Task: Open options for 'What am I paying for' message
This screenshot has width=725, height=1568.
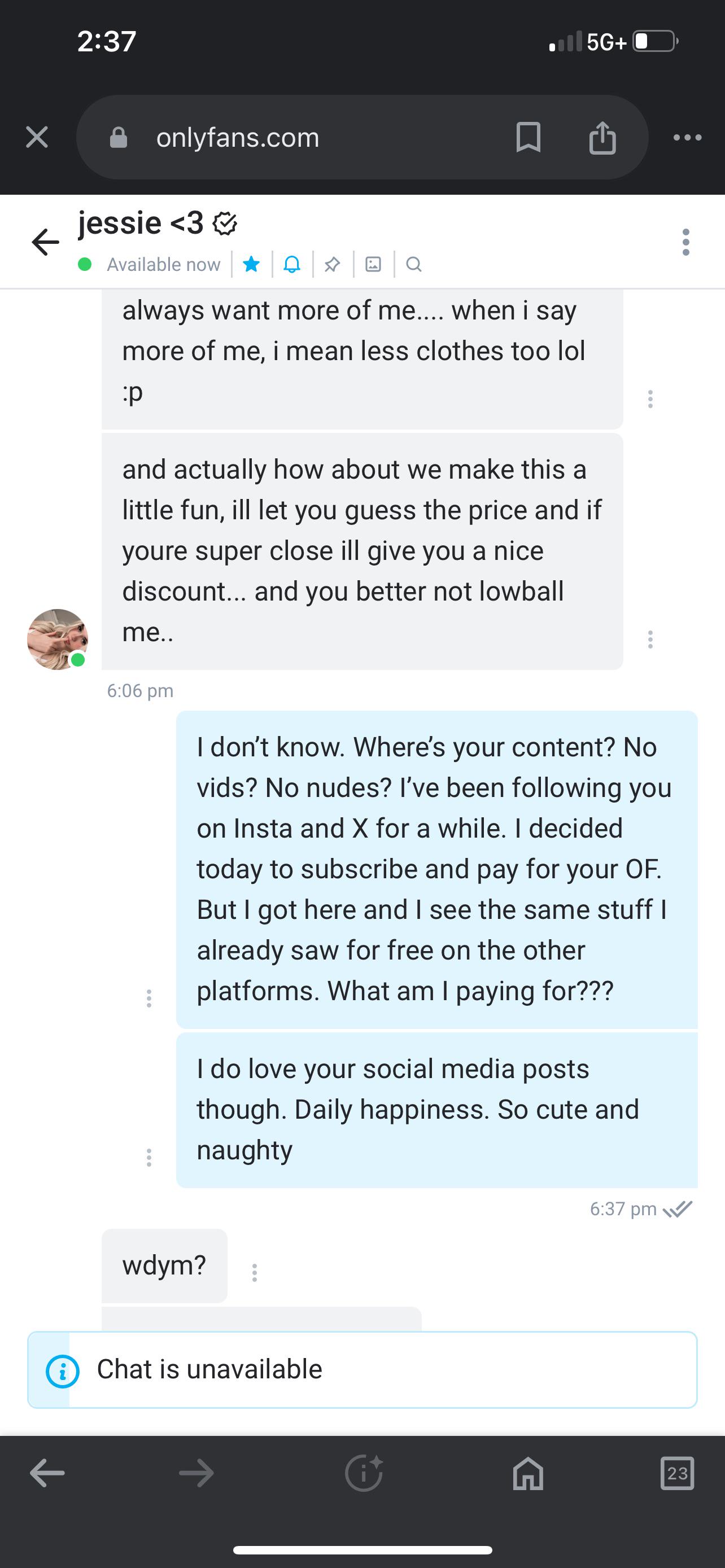Action: (x=149, y=998)
